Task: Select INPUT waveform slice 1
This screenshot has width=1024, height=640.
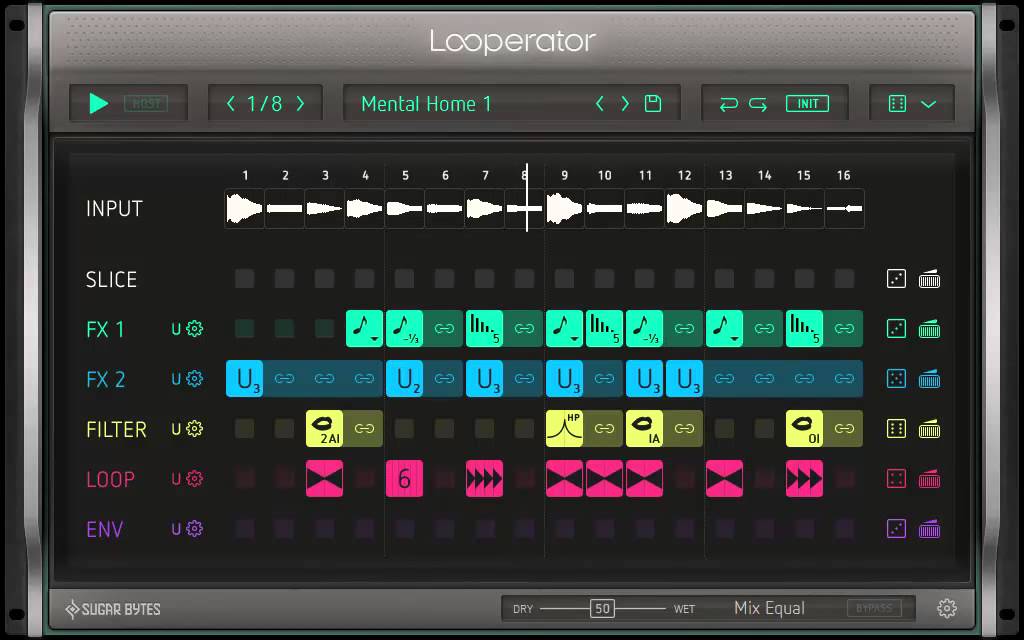Action: coord(244,208)
